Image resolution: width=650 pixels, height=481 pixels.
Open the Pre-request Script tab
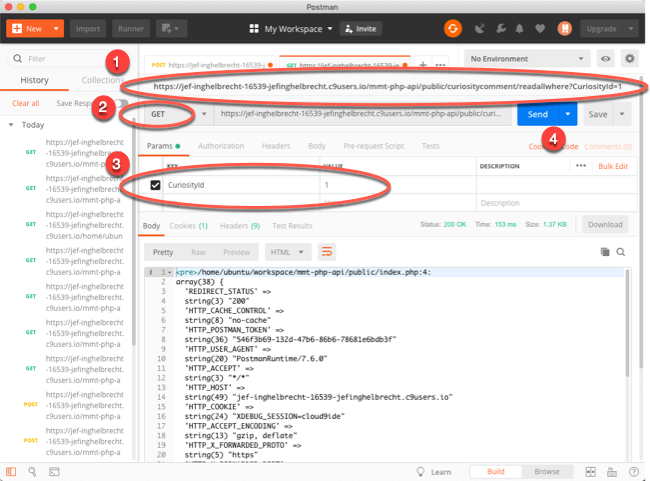(374, 146)
